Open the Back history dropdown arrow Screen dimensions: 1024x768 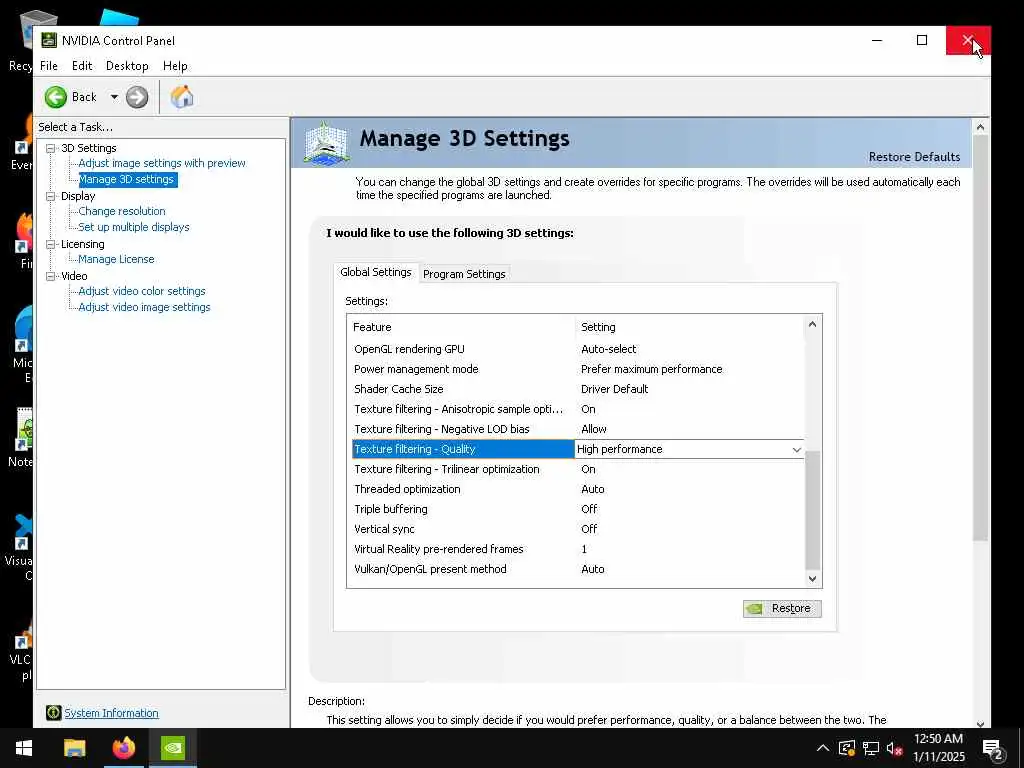pyautogui.click(x=114, y=97)
